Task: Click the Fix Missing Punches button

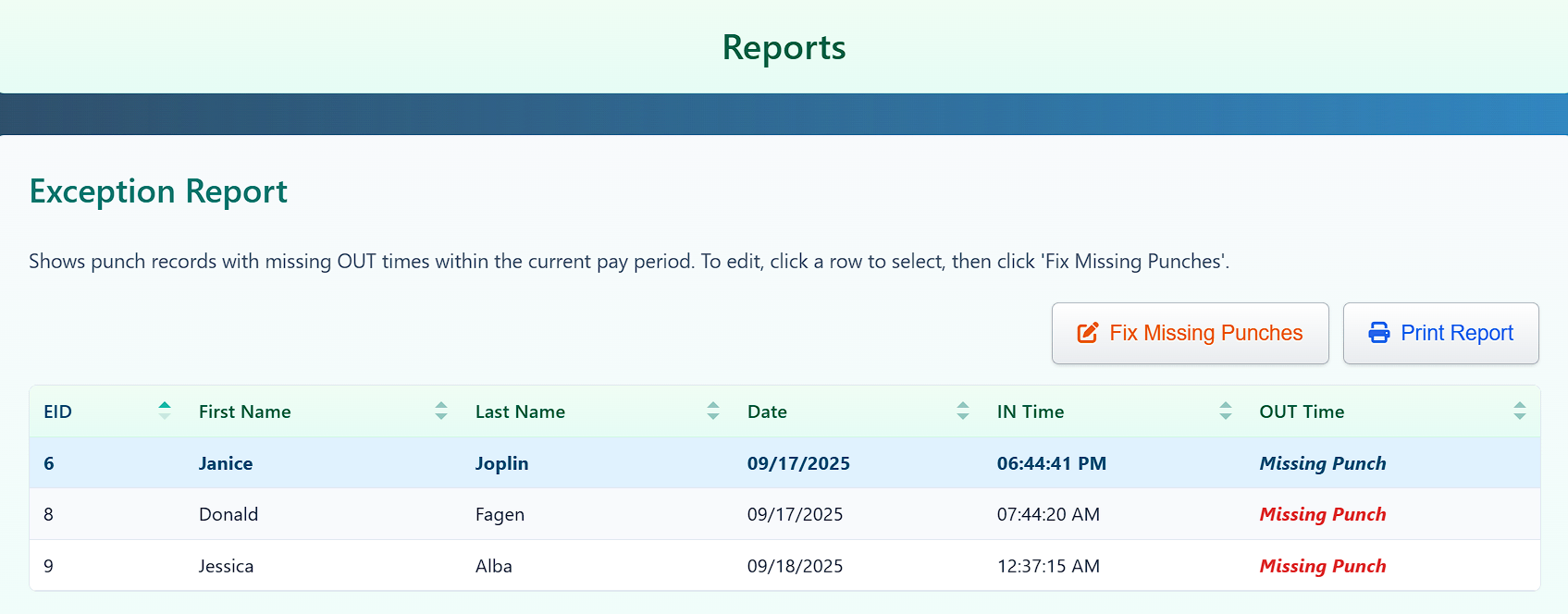Action: point(1190,332)
